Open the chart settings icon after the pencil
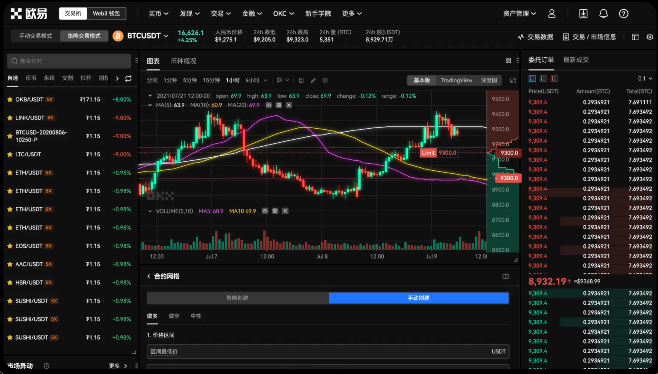The width and height of the screenshot is (658, 374). (325, 80)
